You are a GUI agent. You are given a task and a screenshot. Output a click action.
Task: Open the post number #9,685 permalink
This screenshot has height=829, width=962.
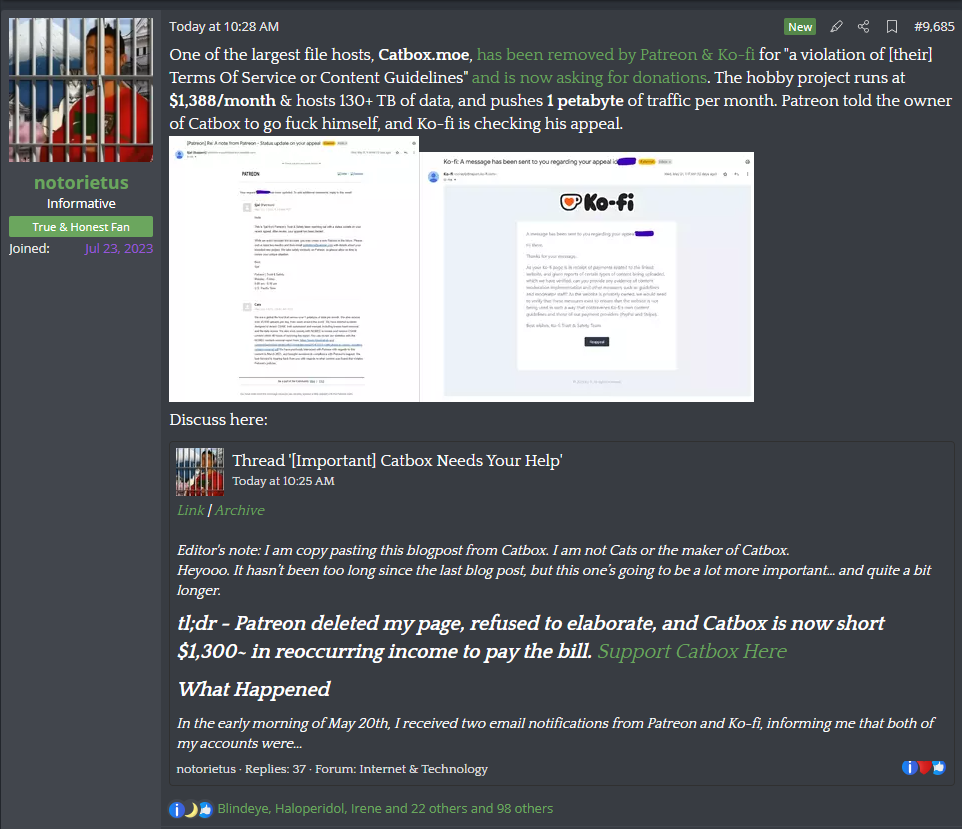pyautogui.click(x=934, y=26)
